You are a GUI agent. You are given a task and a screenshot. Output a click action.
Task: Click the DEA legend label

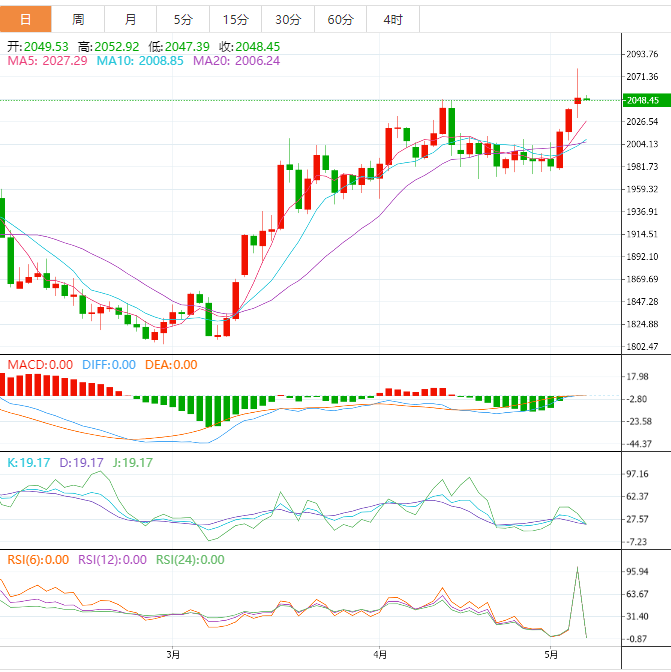click(170, 365)
